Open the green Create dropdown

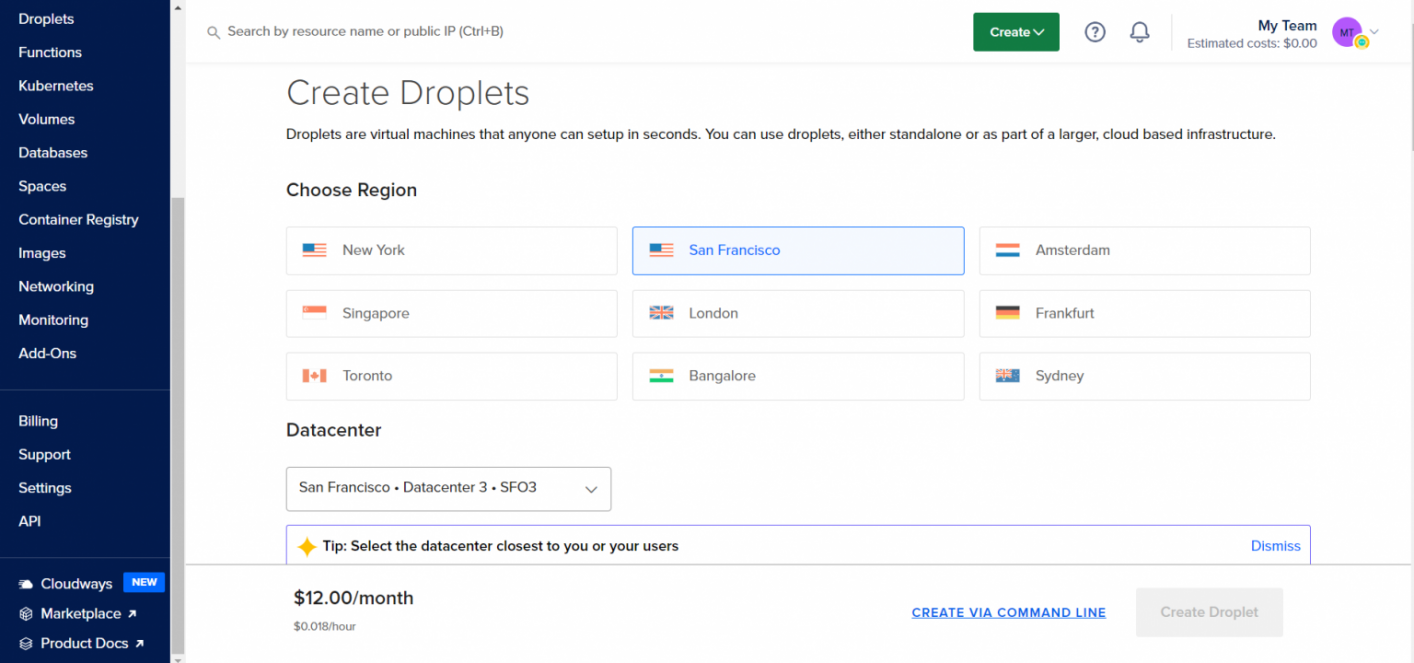(1016, 32)
